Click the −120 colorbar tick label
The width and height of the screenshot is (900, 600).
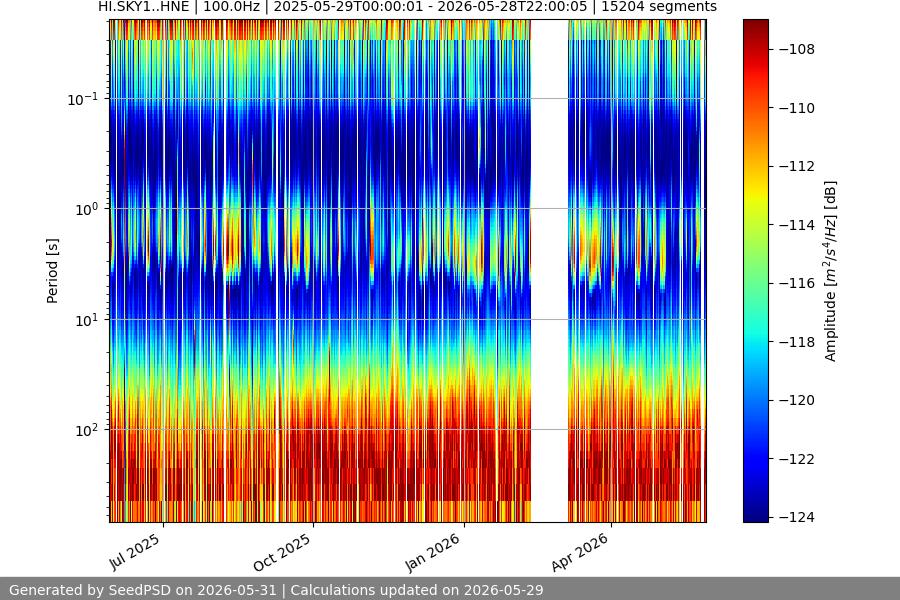(797, 400)
